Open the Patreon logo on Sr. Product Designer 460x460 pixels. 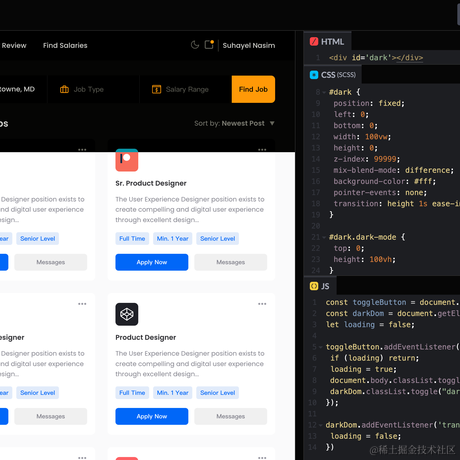coord(127,160)
